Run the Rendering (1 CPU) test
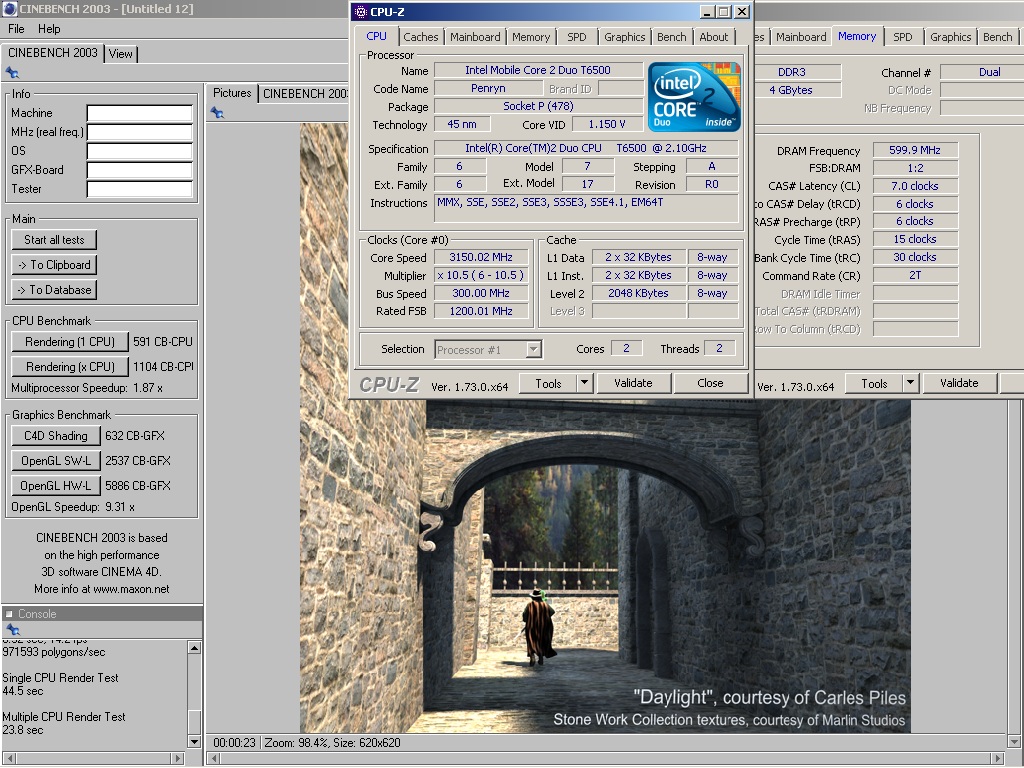The height and width of the screenshot is (768, 1024). [x=70, y=342]
